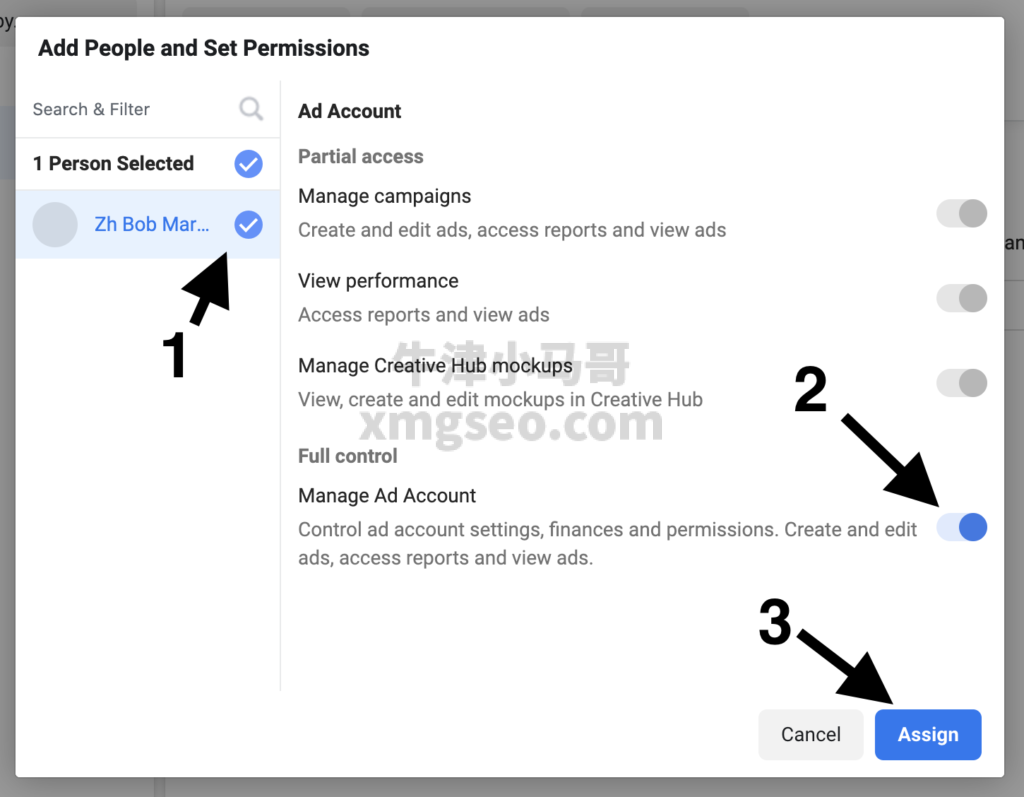Screen dimensions: 1024x797
Task: Focus the Search & Filter field
Action: [120, 109]
